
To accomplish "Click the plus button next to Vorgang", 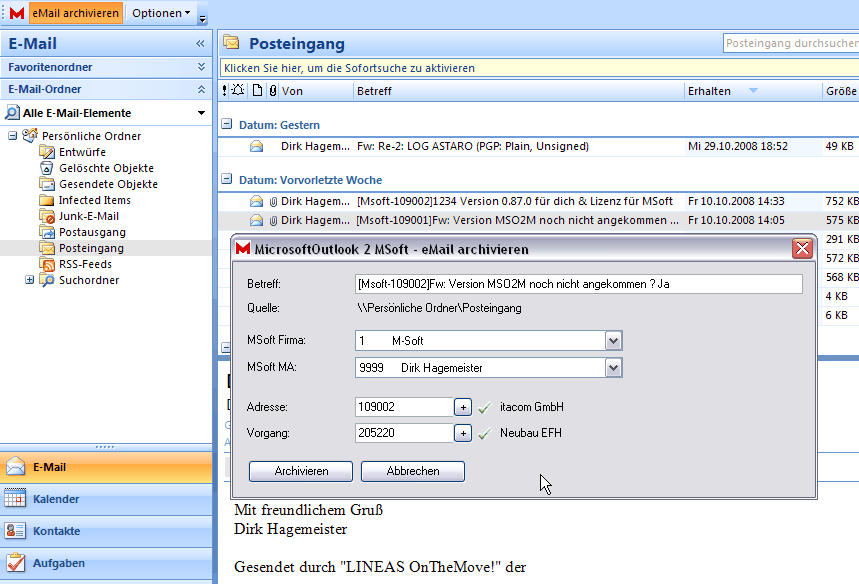I will click(x=463, y=433).
